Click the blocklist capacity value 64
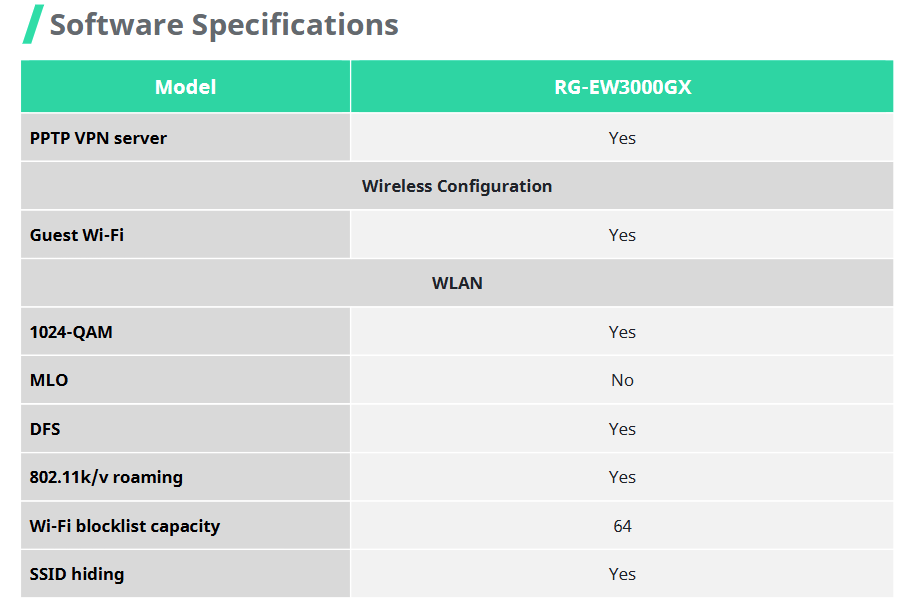 pyautogui.click(x=622, y=526)
